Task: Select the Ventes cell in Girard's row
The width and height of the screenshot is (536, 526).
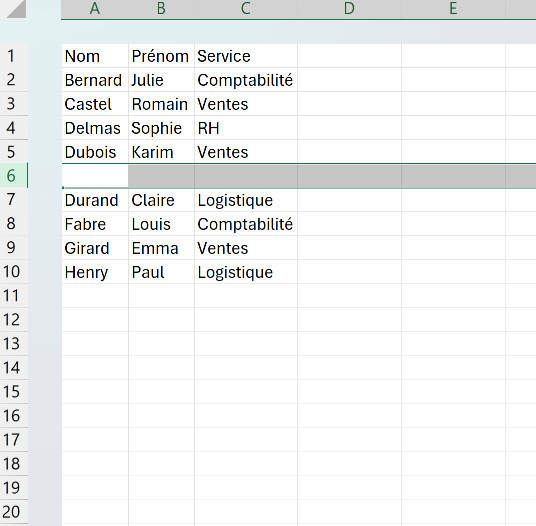Action: coord(246,248)
